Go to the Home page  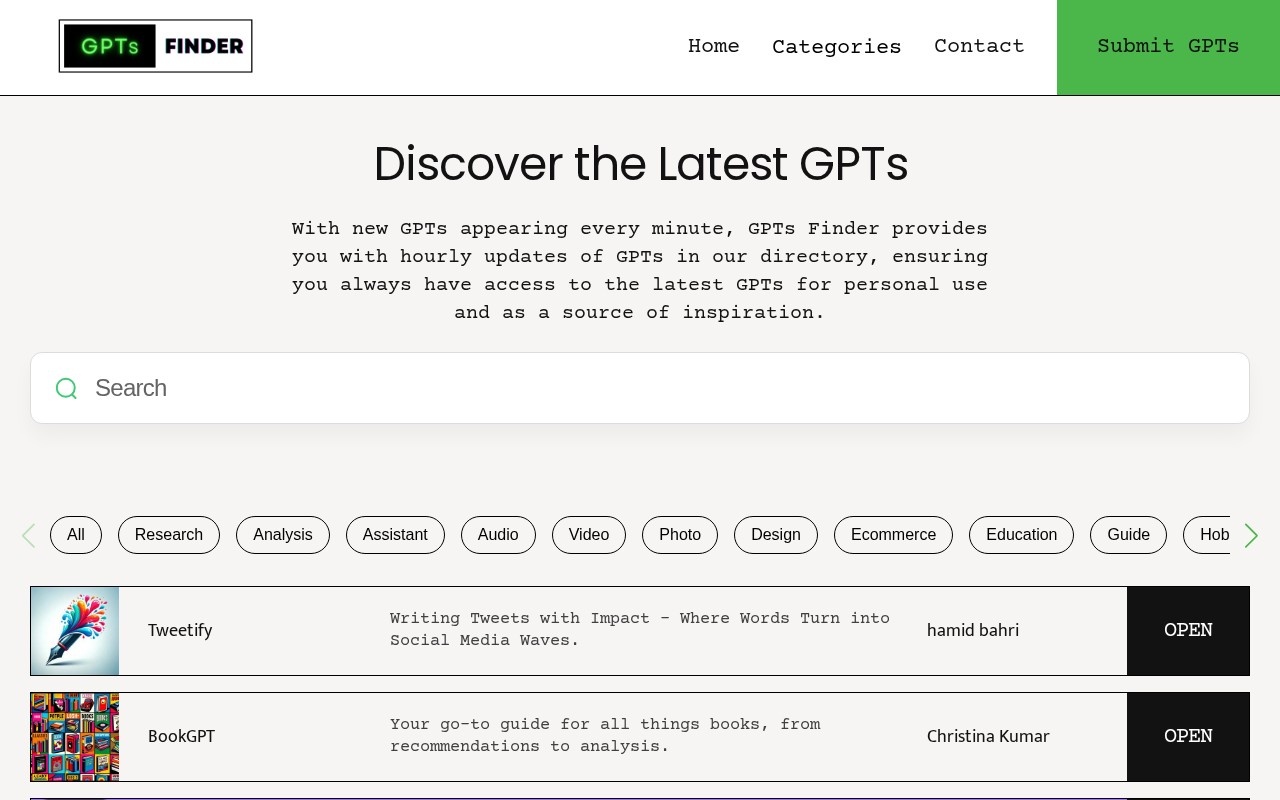tap(714, 46)
